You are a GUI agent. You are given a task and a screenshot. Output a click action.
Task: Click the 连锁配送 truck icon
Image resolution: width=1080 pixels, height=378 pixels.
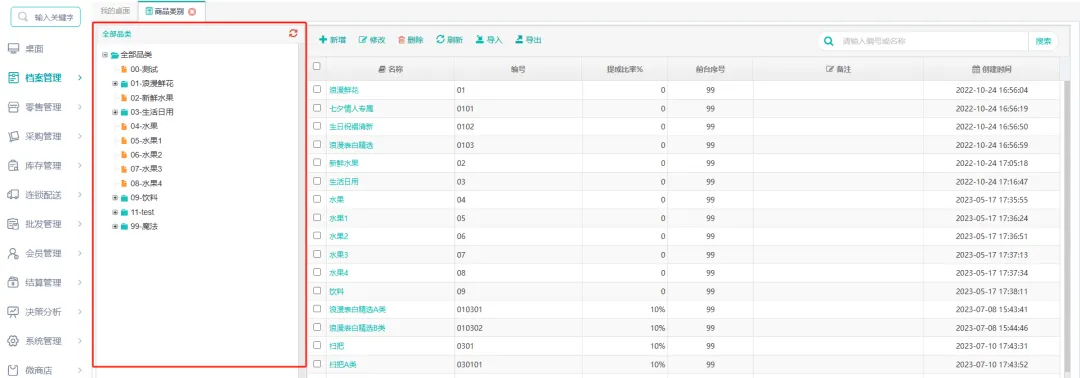12,195
